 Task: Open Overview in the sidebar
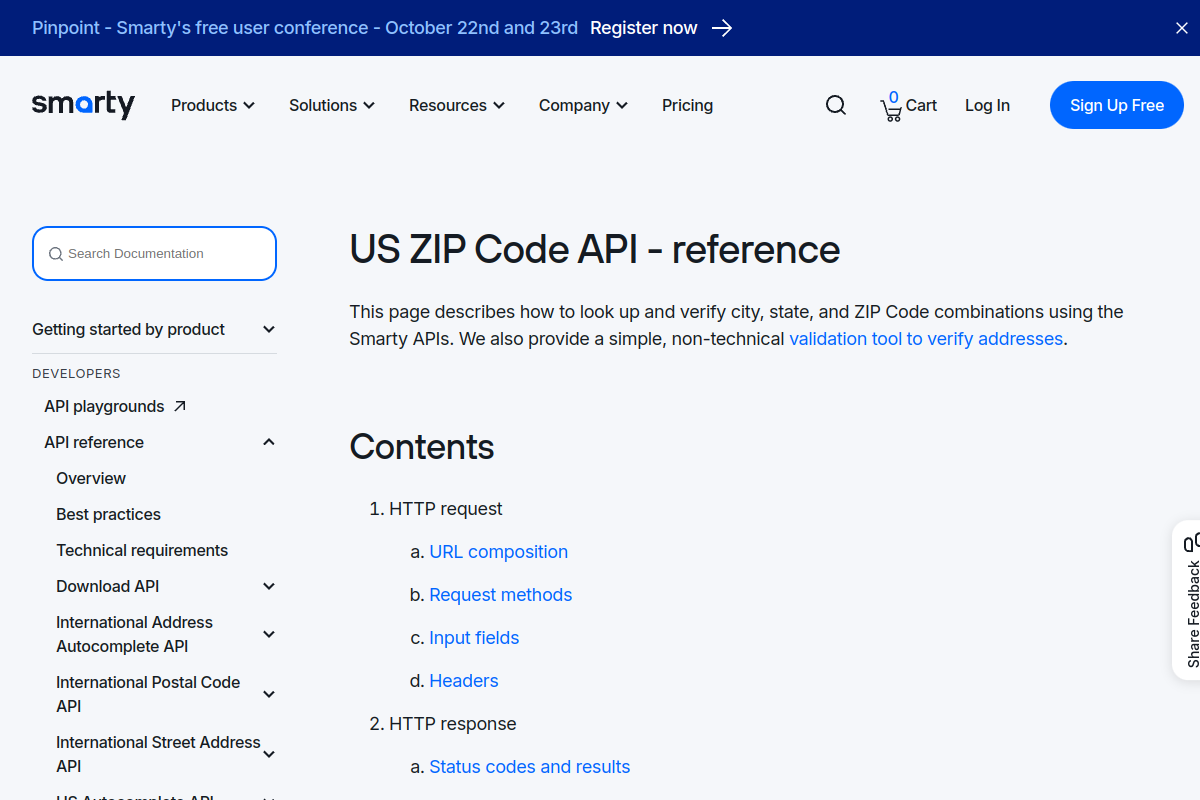pyautogui.click(x=91, y=478)
